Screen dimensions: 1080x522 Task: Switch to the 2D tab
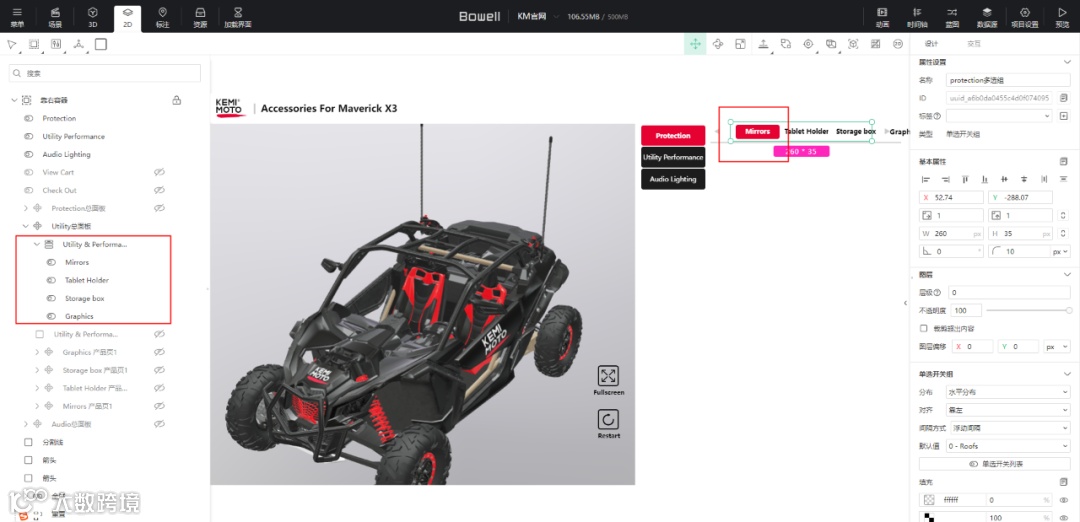[127, 17]
